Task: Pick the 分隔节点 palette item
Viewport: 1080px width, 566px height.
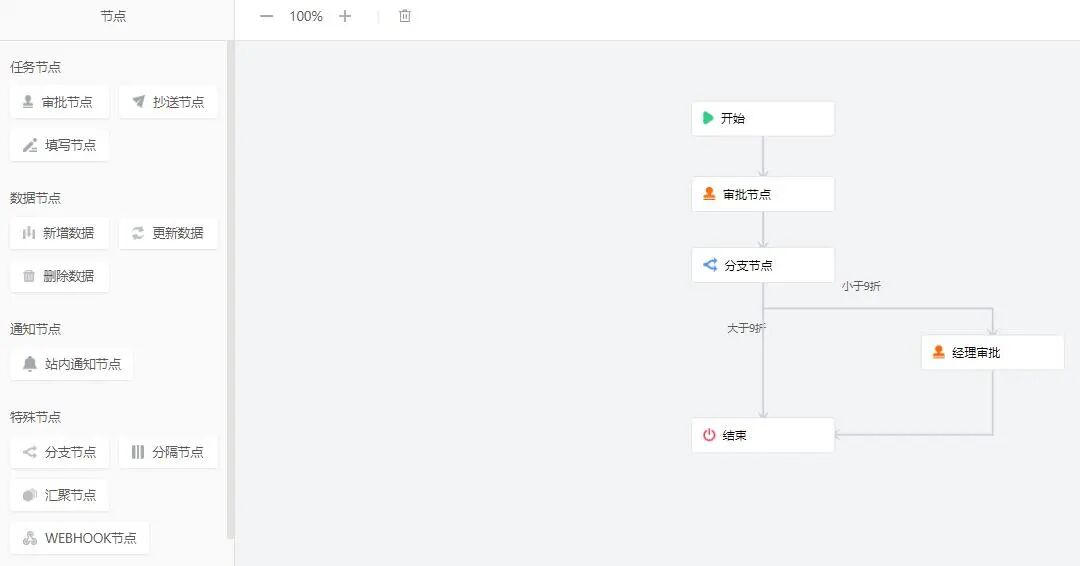Action: [168, 452]
